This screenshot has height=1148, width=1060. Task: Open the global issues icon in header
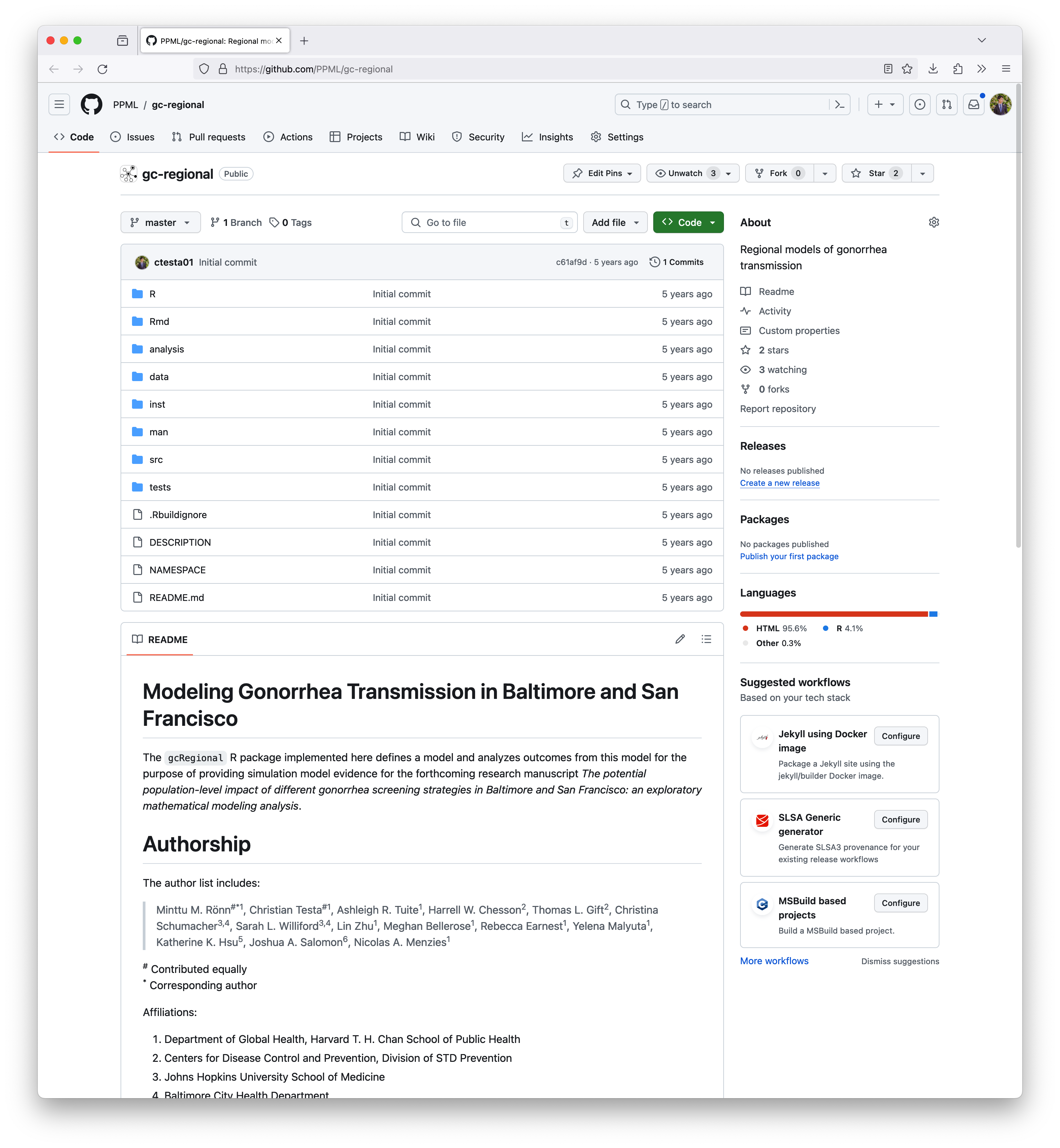click(920, 104)
